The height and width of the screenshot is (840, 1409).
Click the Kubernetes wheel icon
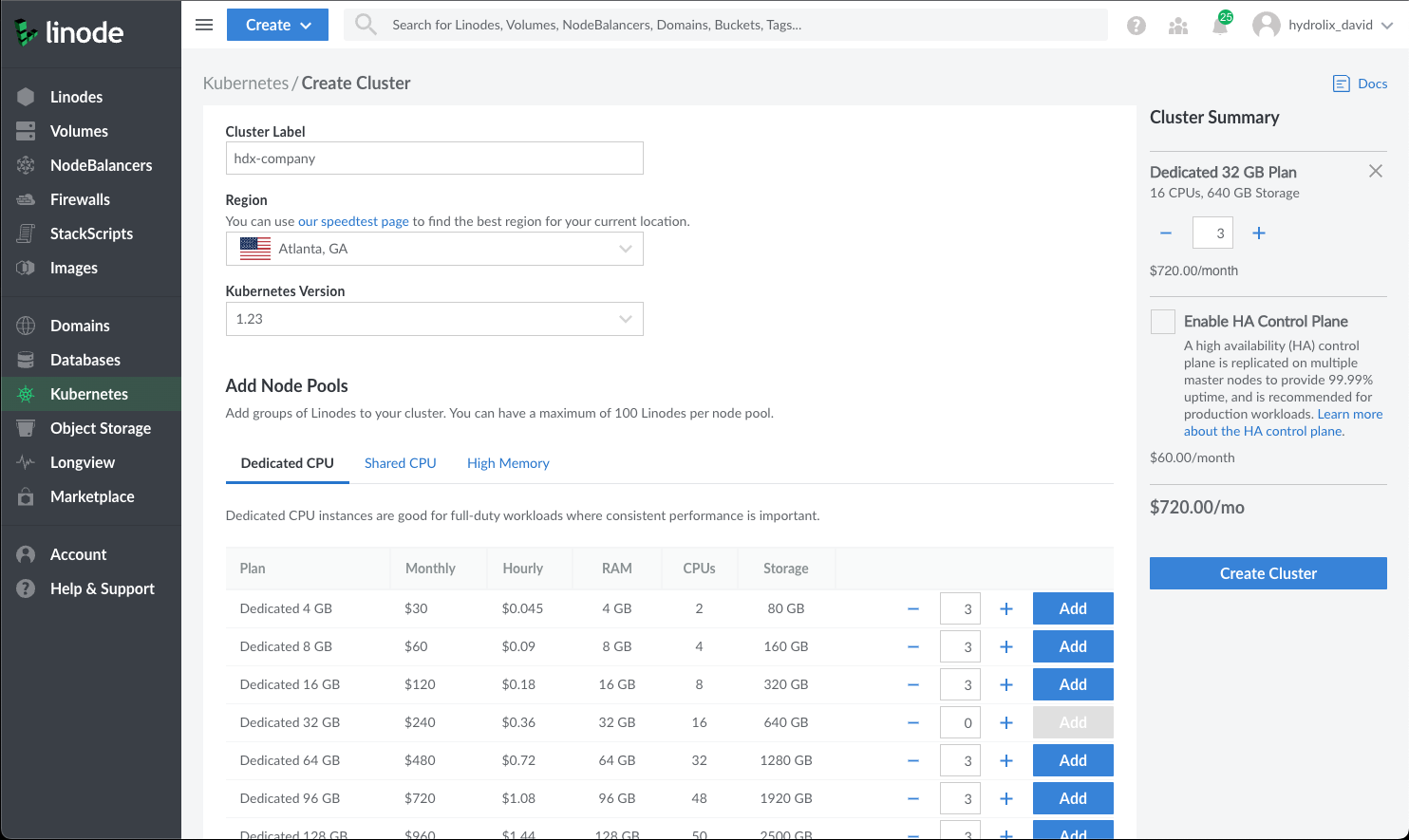(26, 394)
